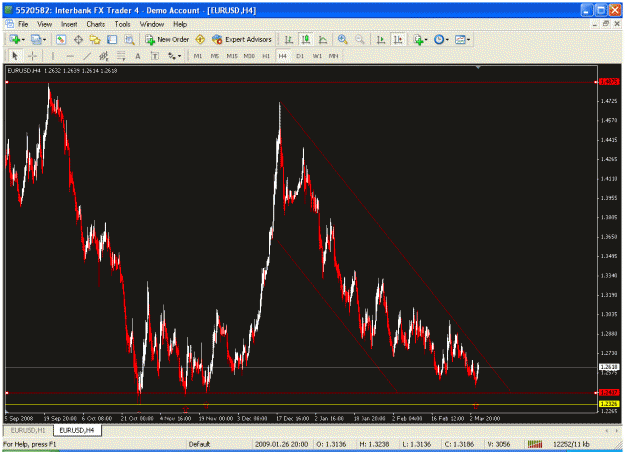Select the Text Label 'T' tool
The image size is (625, 452).
click(155, 56)
